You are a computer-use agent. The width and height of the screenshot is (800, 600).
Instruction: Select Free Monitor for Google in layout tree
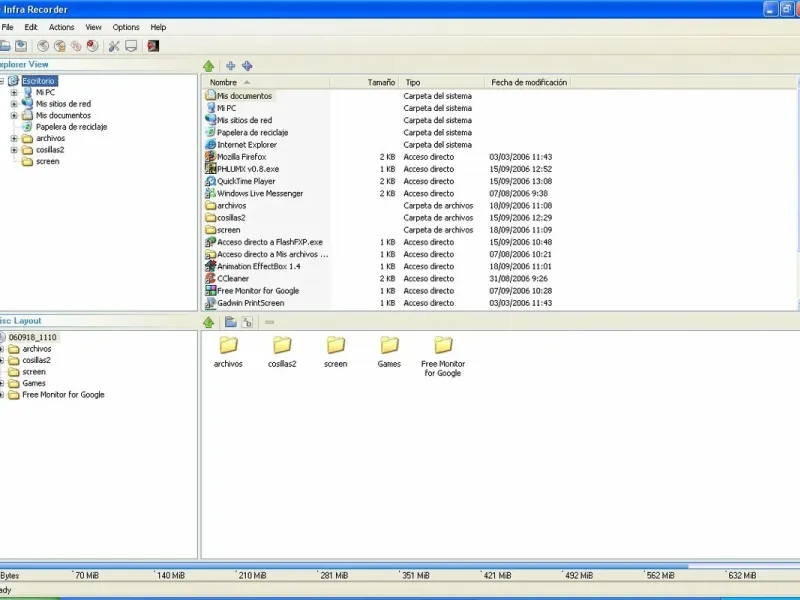[63, 395]
